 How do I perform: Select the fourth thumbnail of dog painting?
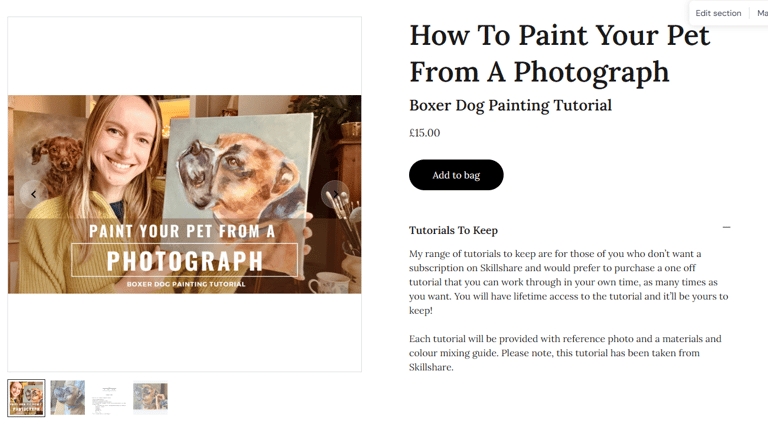[151, 398]
